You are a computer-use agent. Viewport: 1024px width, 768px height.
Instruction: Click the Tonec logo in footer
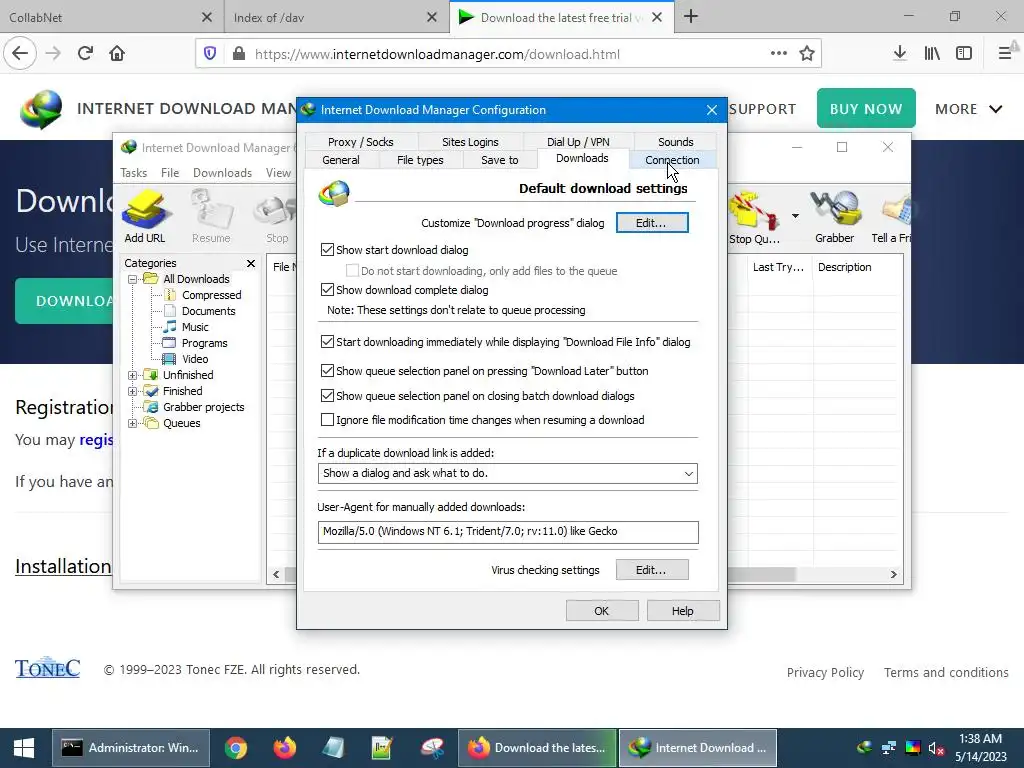(x=48, y=667)
